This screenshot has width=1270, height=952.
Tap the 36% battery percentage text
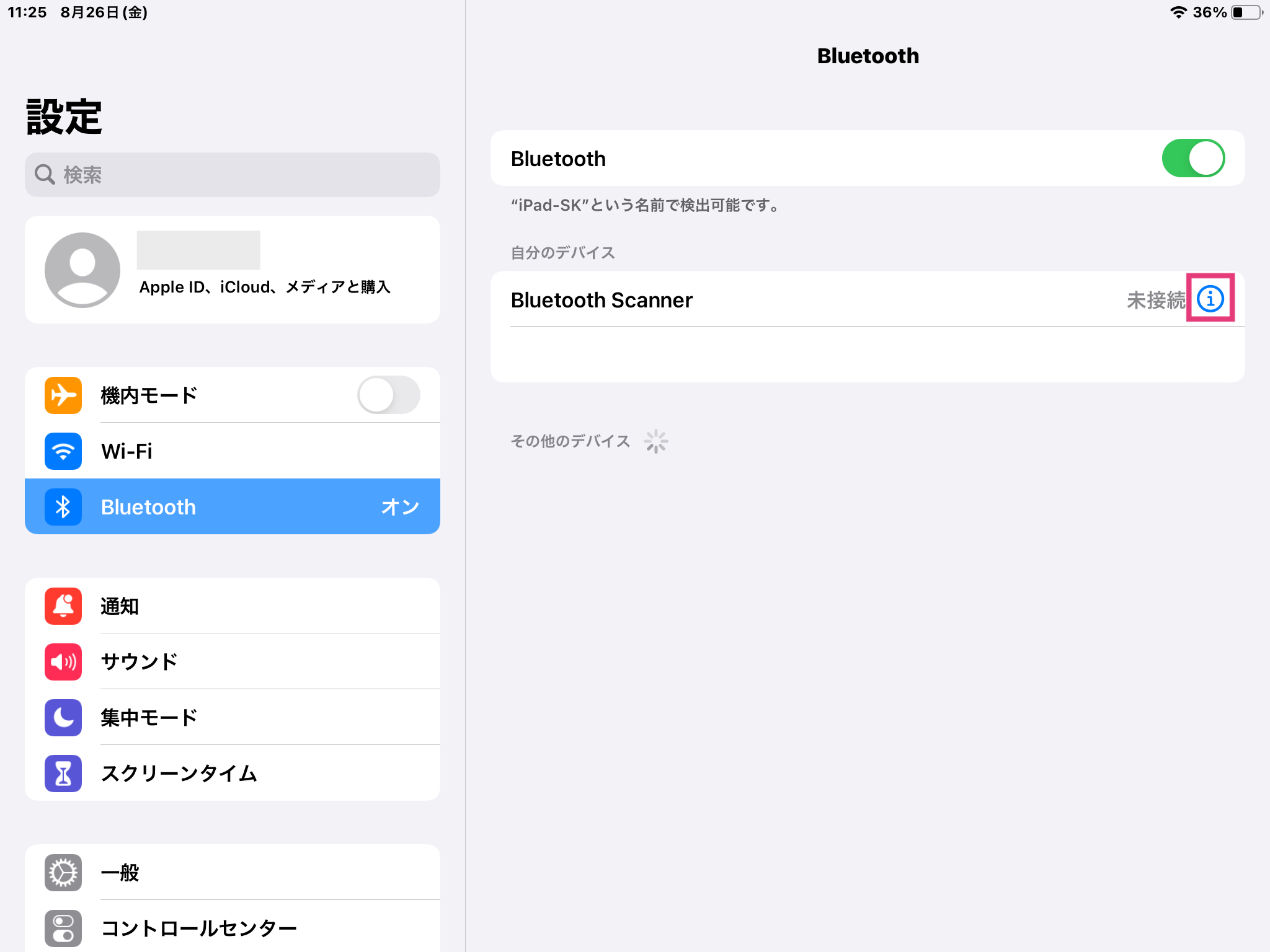coord(1210,12)
